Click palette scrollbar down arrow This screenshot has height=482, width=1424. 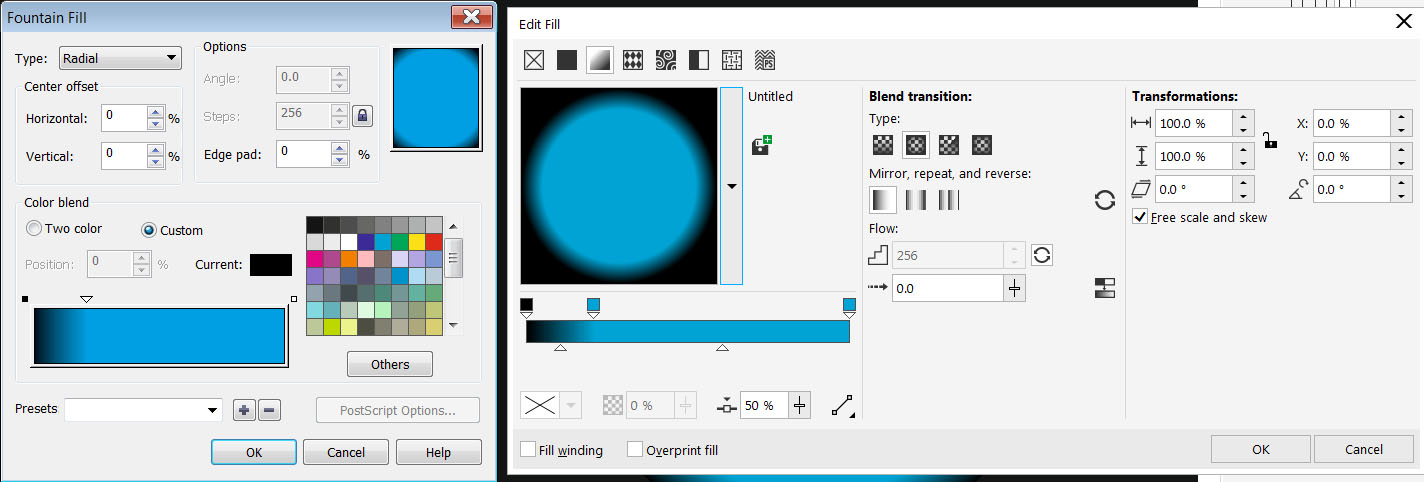[x=454, y=325]
